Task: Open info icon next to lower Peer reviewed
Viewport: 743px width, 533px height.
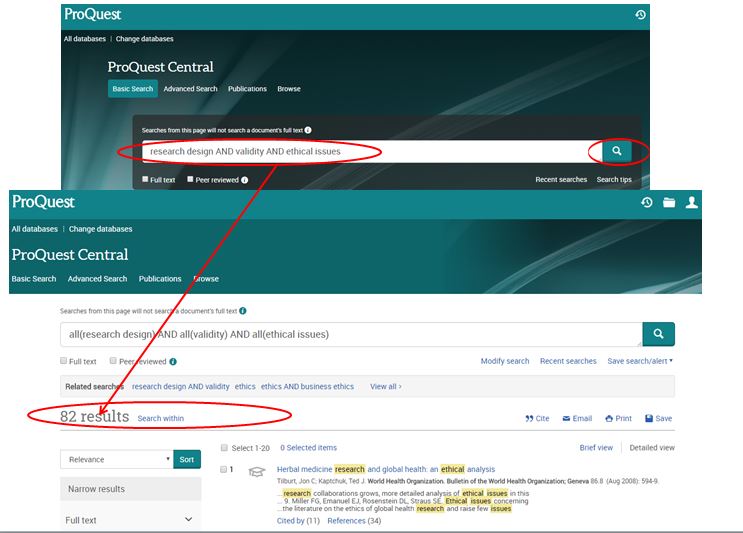Action: (x=173, y=361)
